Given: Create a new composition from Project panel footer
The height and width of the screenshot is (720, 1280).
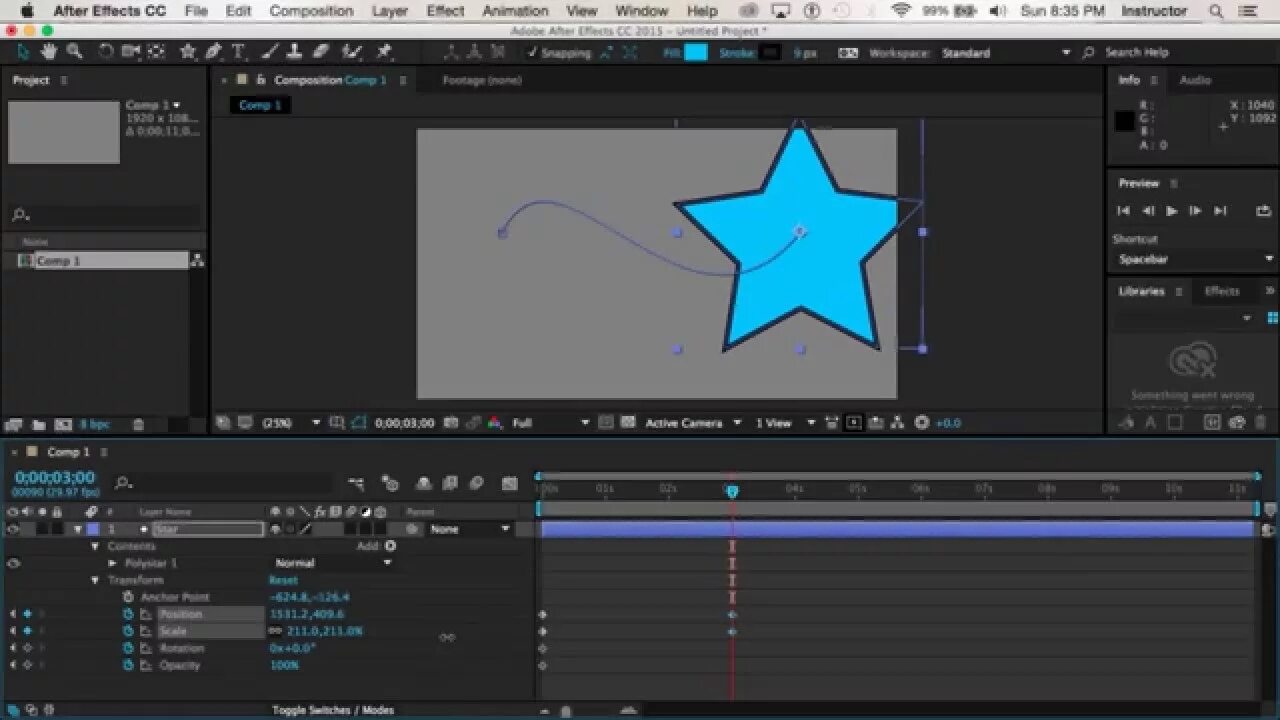Looking at the screenshot, I should click(63, 425).
